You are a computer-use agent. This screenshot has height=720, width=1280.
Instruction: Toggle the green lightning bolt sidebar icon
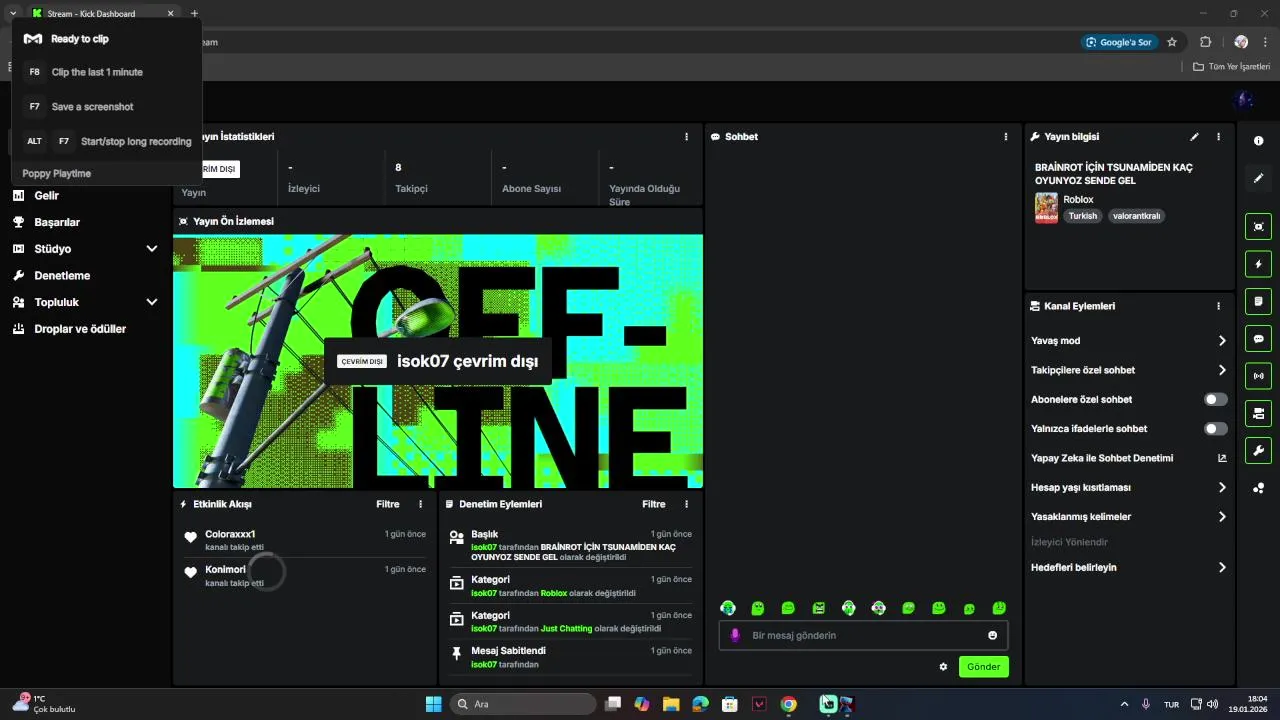(1258, 264)
